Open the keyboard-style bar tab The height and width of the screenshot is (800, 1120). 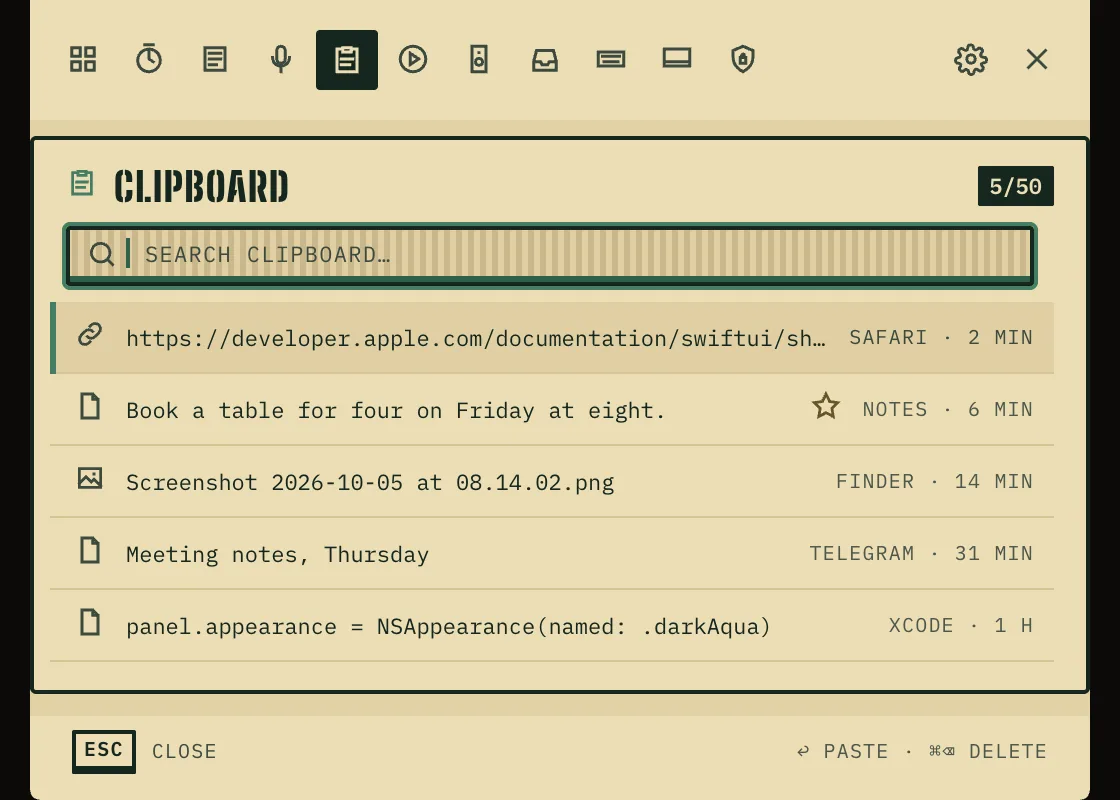tap(611, 59)
